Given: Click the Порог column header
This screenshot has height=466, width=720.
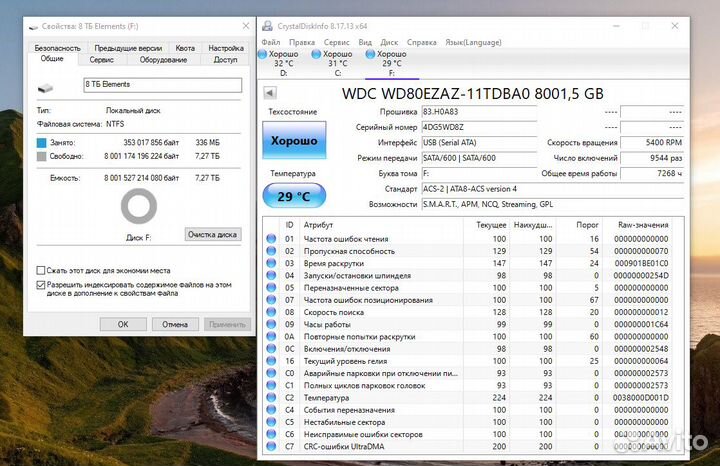Looking at the screenshot, I should click(587, 225).
